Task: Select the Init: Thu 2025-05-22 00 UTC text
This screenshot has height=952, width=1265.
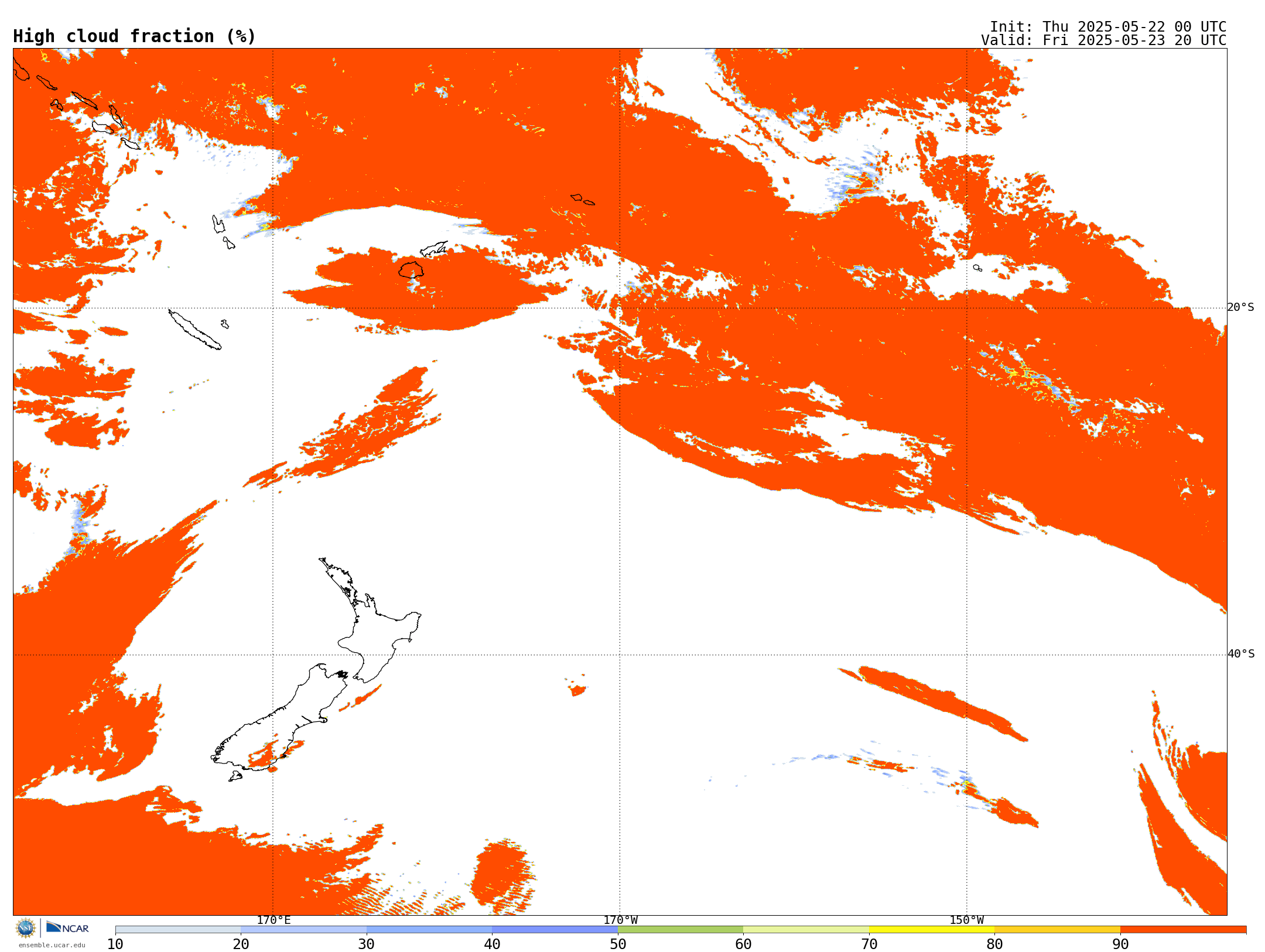Action: tap(1108, 27)
